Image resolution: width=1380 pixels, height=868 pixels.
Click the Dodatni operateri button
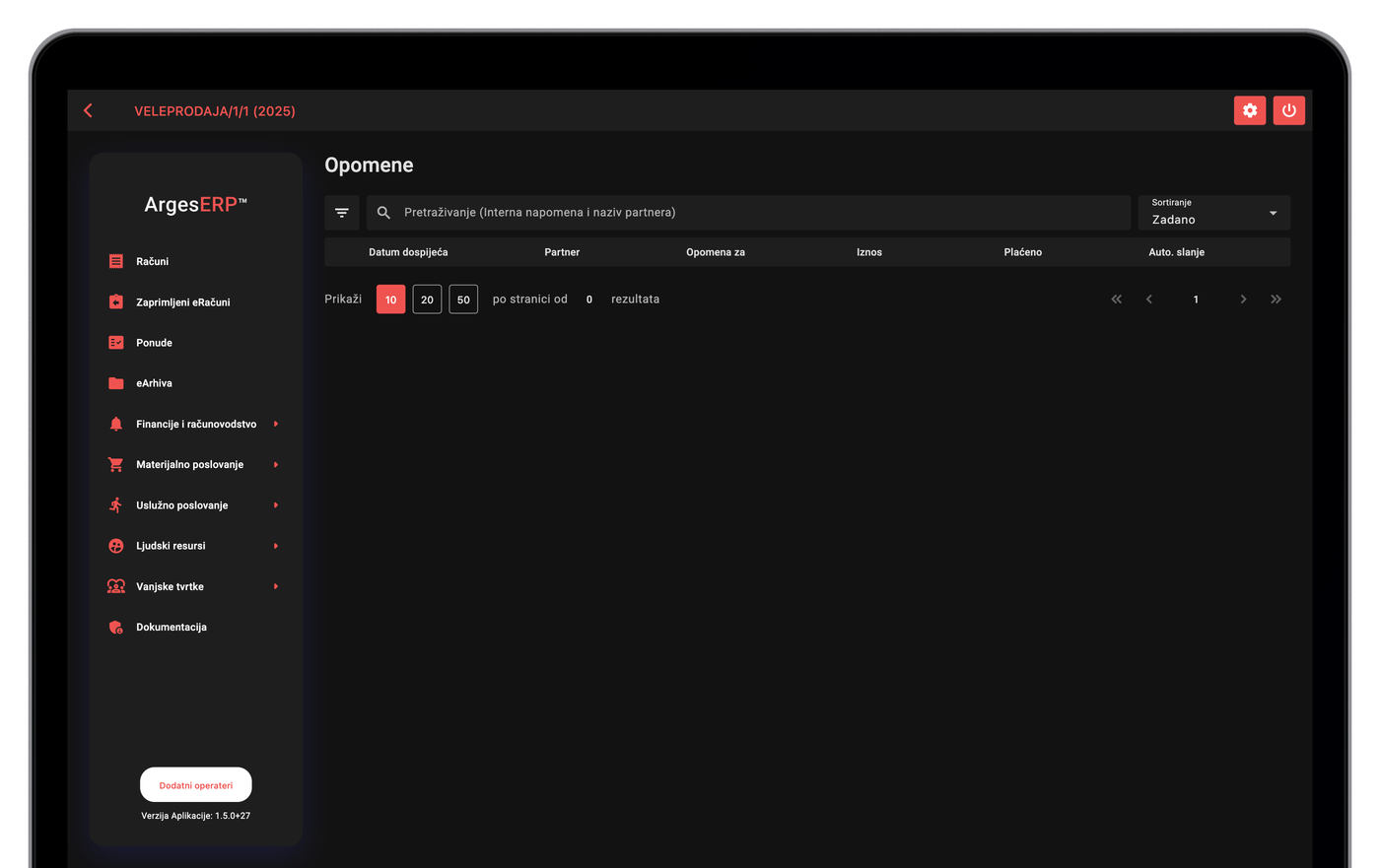pyautogui.click(x=196, y=785)
